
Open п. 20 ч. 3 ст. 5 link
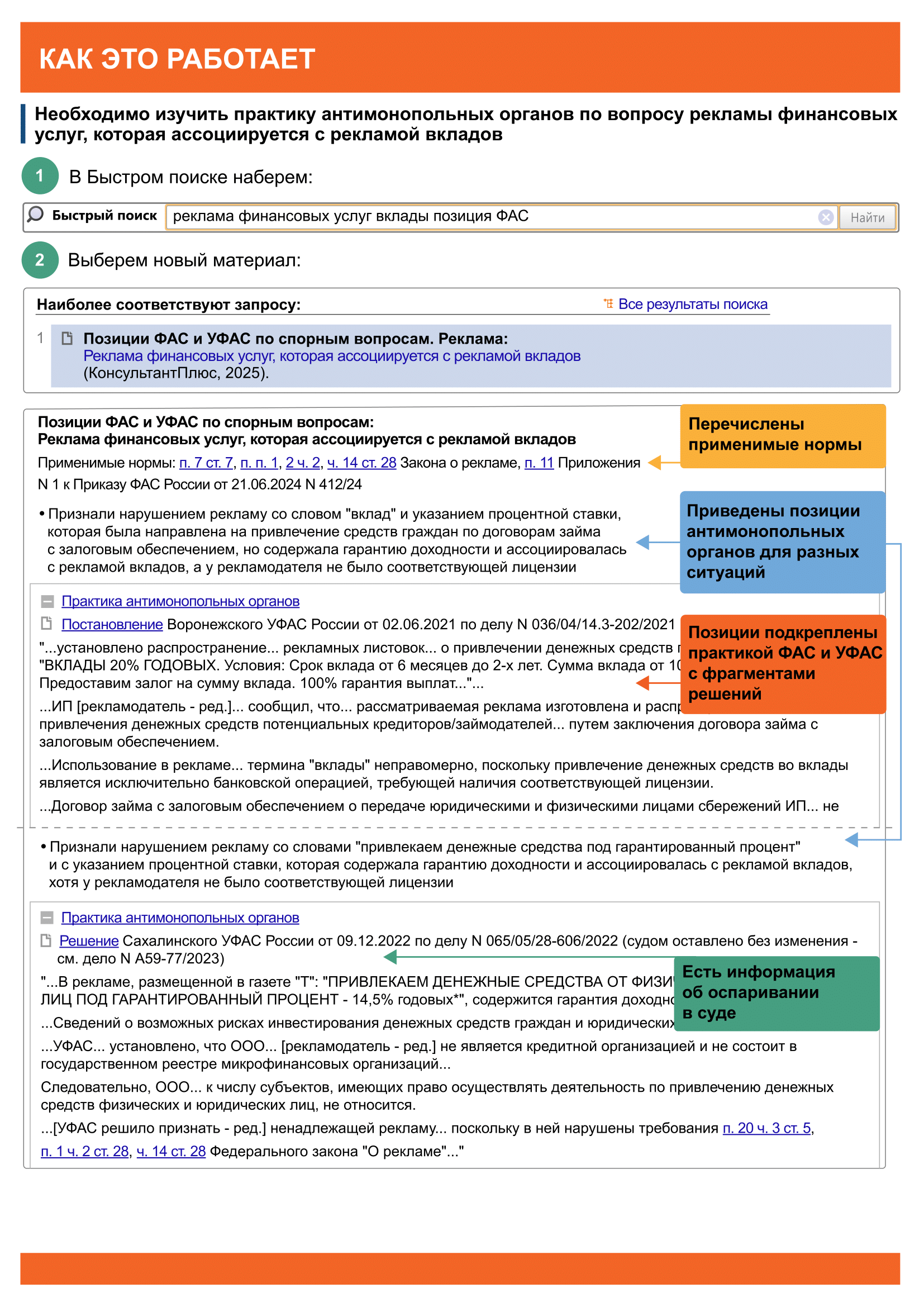[x=766, y=1128]
